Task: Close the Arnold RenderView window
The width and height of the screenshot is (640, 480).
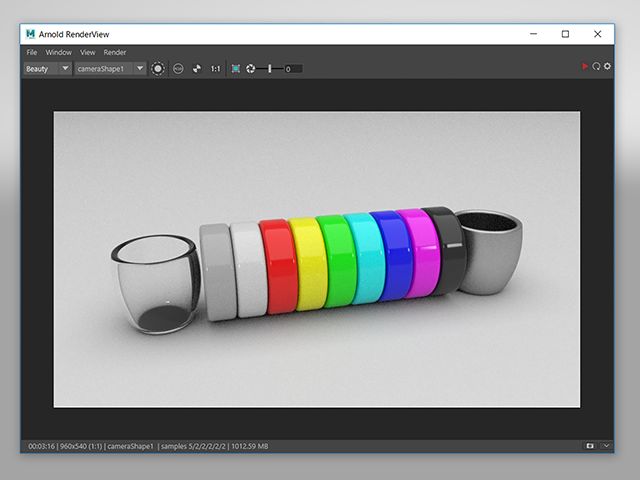Action: coord(598,34)
